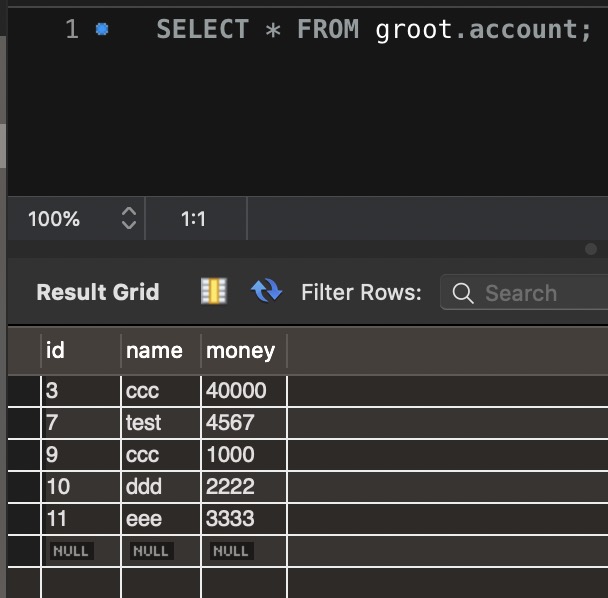Click the money cell showing 1000

click(242, 455)
